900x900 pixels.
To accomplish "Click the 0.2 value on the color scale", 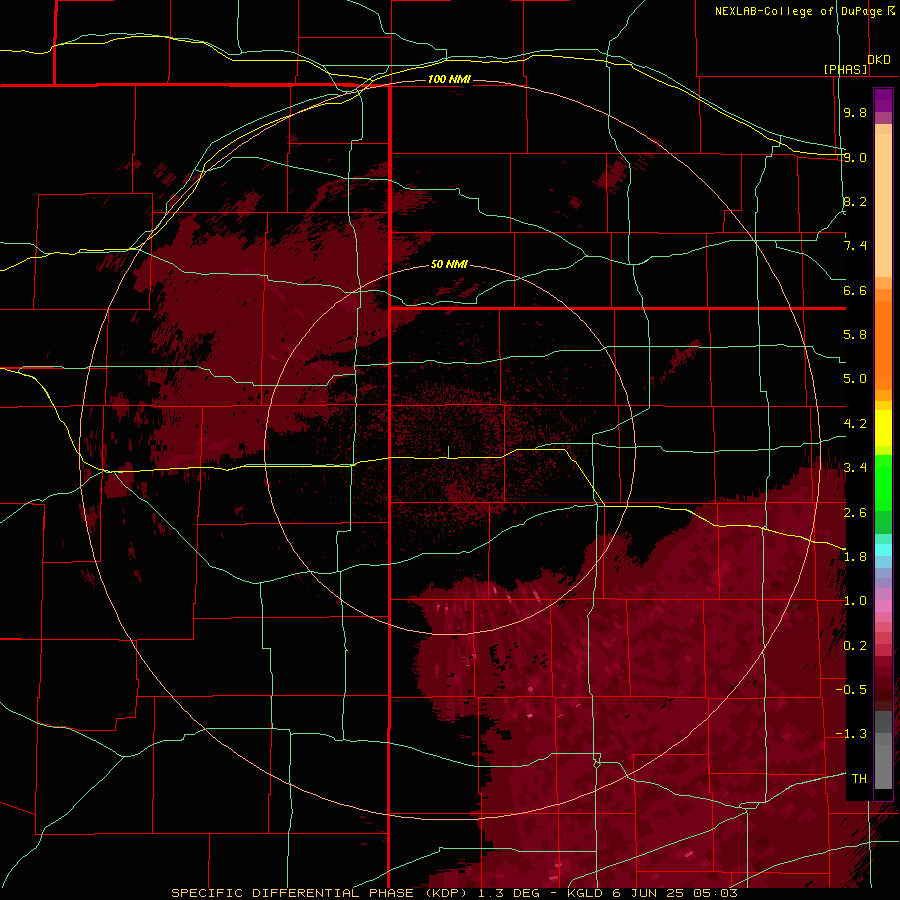I will (855, 646).
